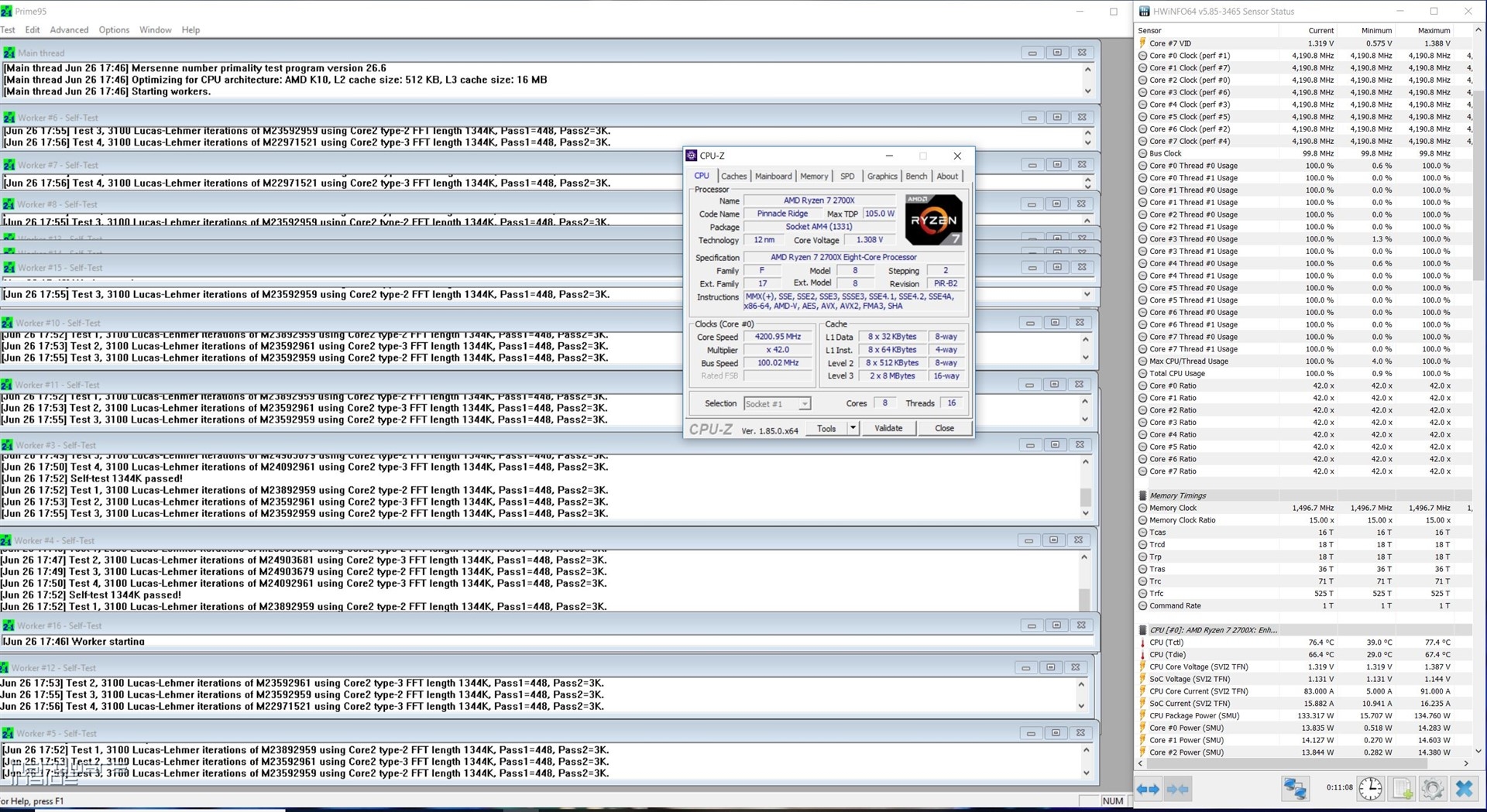Screen dimensions: 1487x812
Task: Select the Tcas memory timing row
Action: point(1304,533)
